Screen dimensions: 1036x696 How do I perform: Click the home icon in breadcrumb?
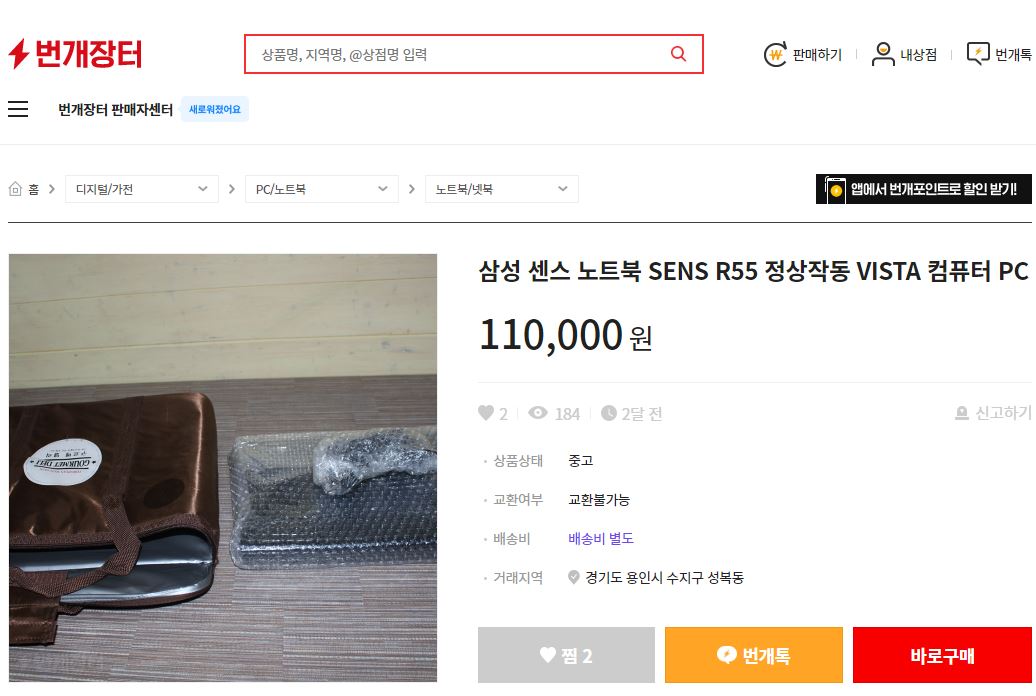[16, 189]
